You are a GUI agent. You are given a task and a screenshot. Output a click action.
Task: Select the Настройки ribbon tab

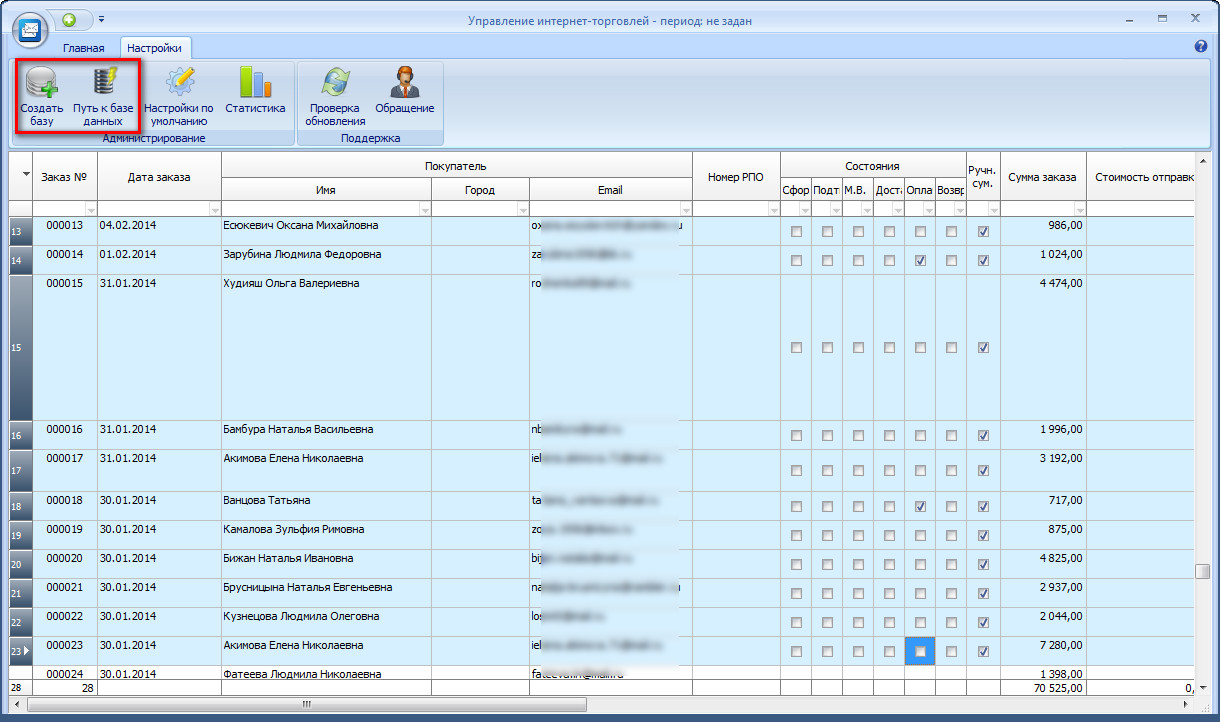coord(154,48)
